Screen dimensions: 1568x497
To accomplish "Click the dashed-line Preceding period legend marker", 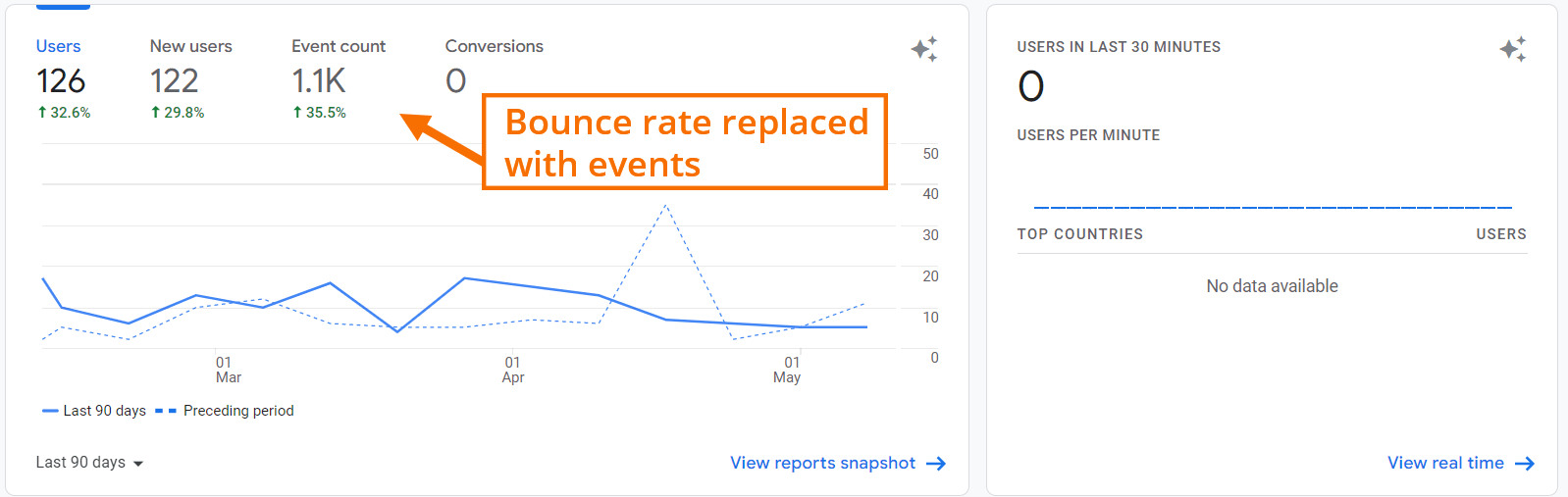I will [x=166, y=411].
